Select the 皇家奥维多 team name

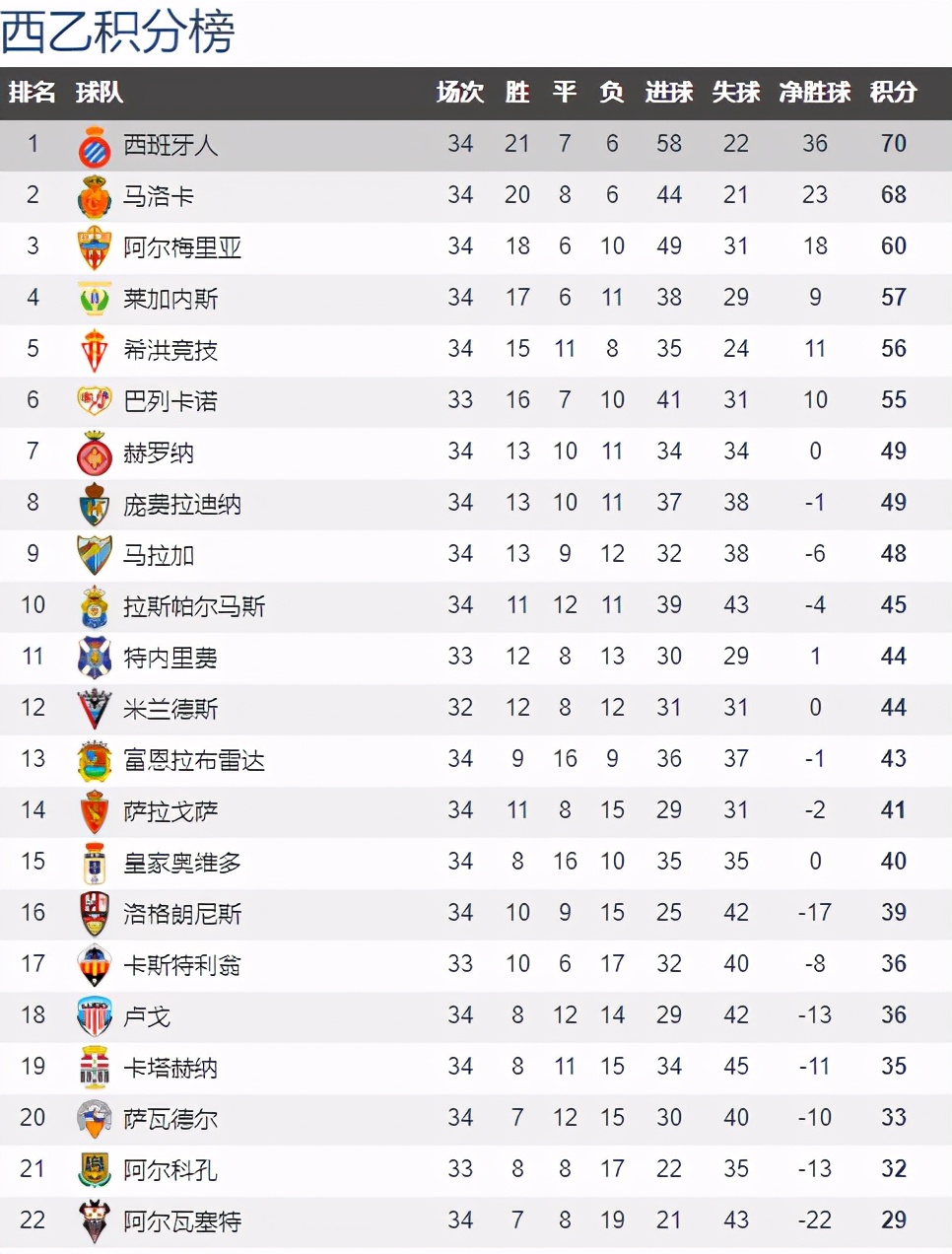pos(182,863)
